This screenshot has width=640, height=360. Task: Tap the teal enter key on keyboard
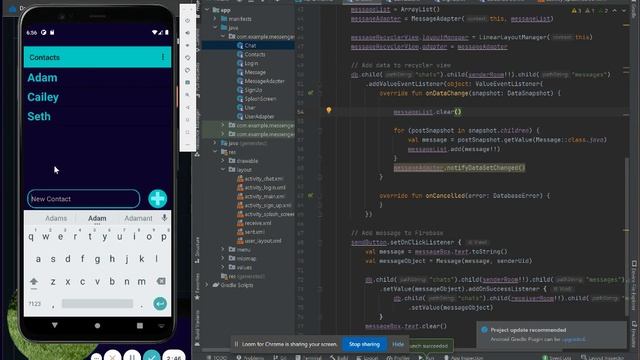point(160,304)
